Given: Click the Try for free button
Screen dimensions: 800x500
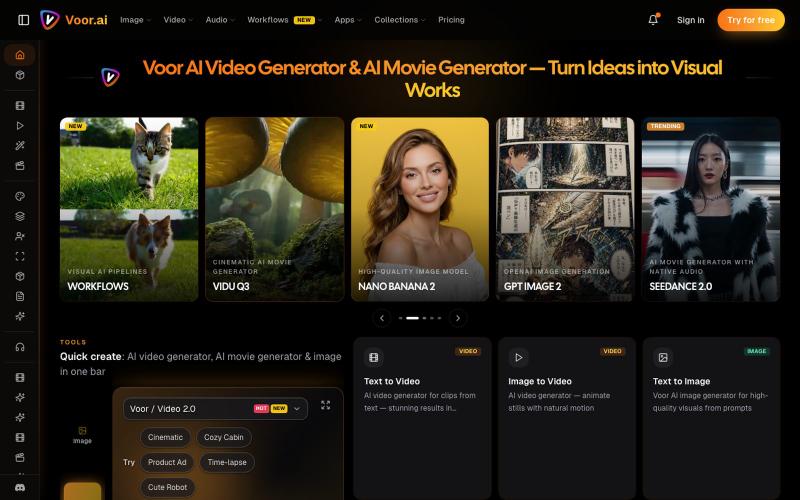Looking at the screenshot, I should (x=751, y=20).
